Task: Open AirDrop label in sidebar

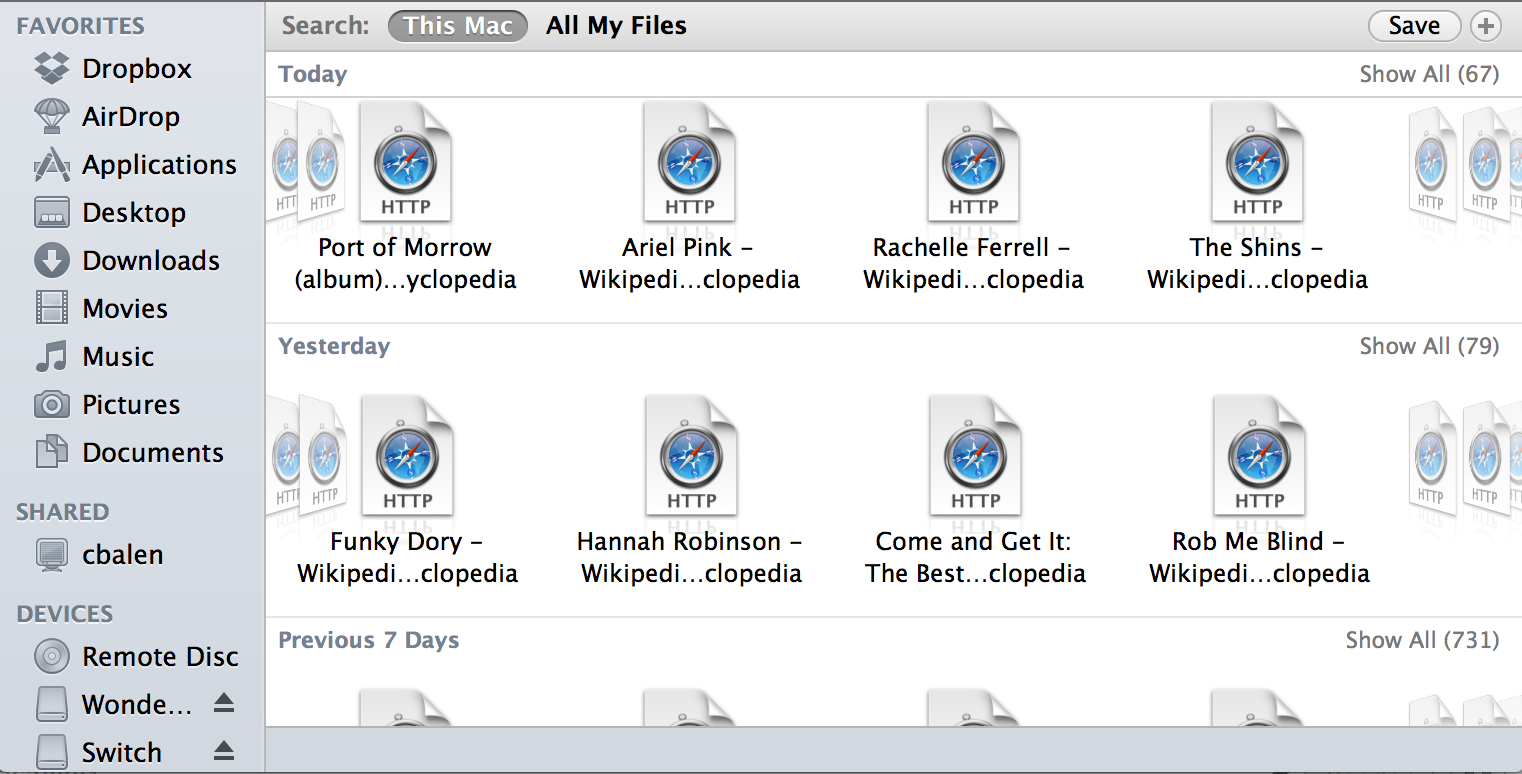Action: (x=131, y=117)
